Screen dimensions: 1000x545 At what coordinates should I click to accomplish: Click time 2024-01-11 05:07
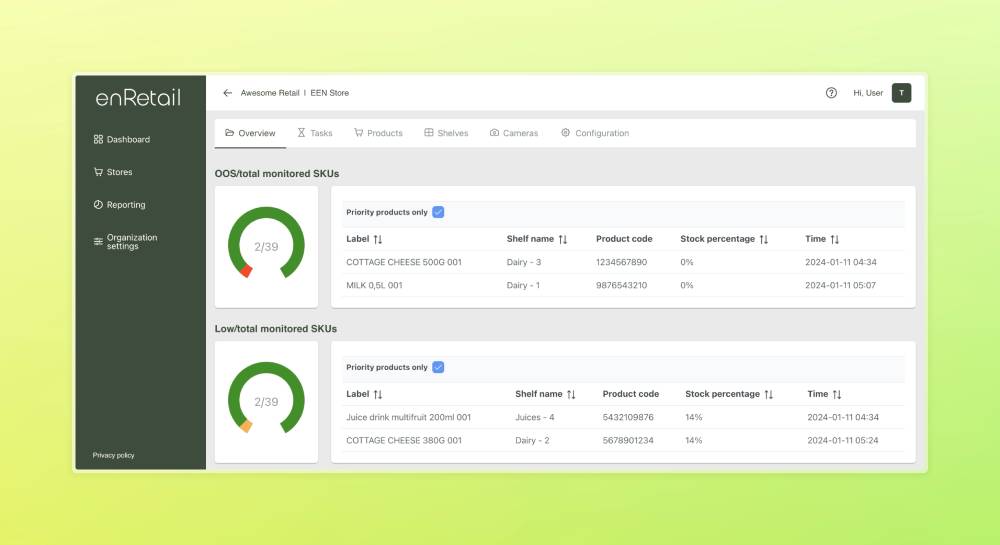841,286
